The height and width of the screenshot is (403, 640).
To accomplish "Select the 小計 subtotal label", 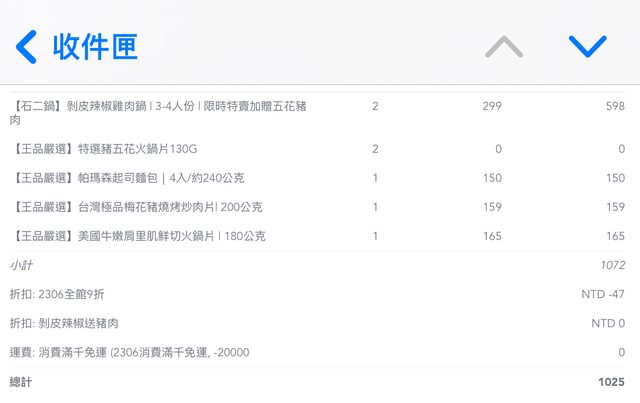I will 21,265.
